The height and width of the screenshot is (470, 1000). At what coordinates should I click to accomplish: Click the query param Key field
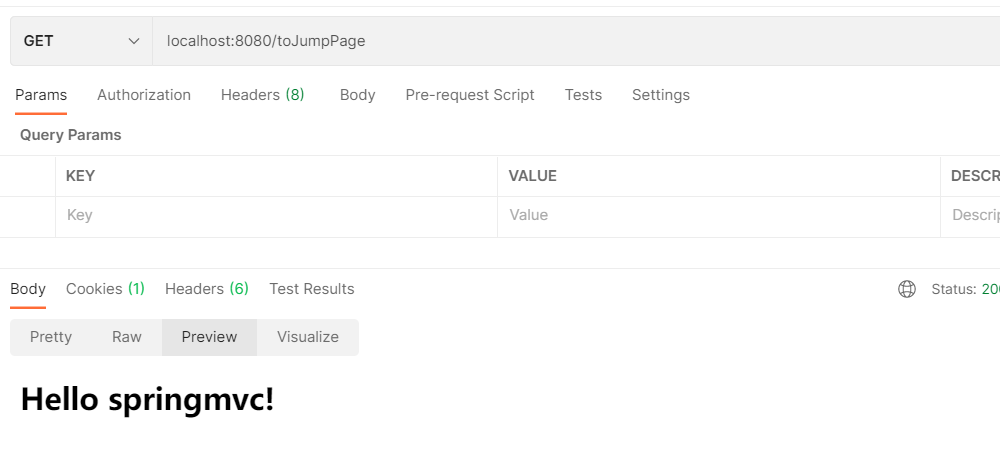point(275,215)
